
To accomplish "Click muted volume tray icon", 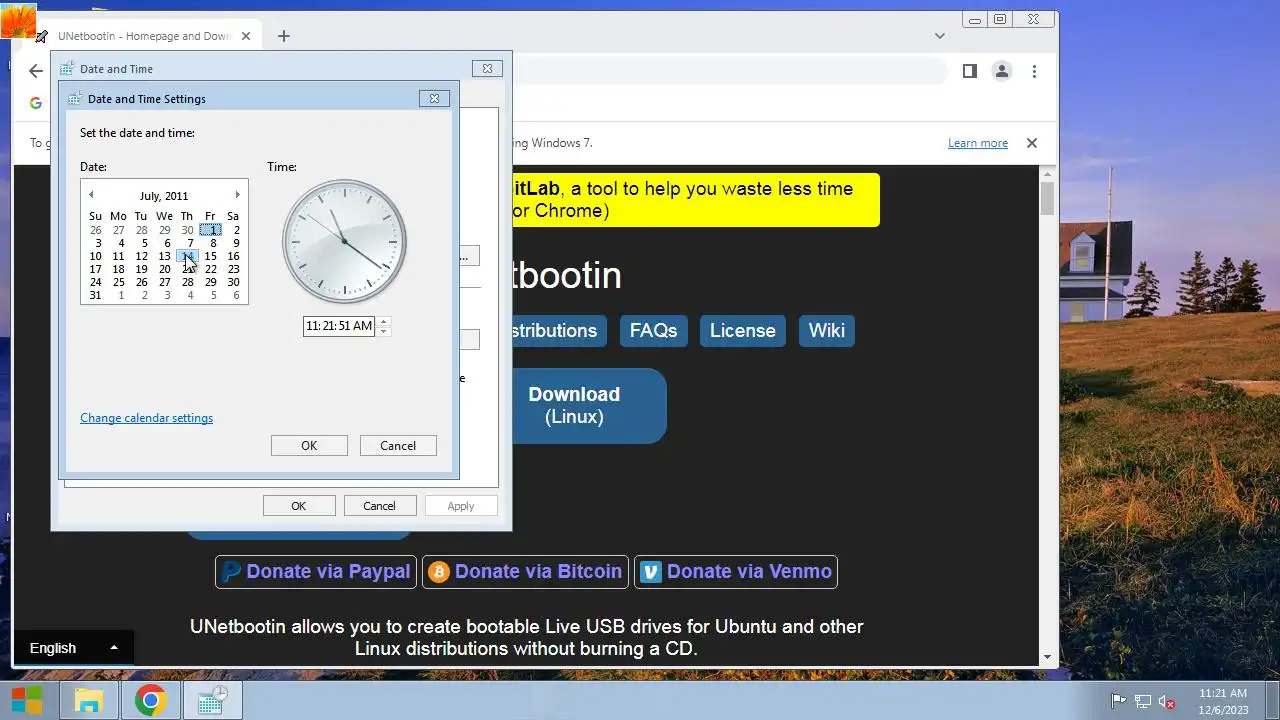I will 1166,701.
